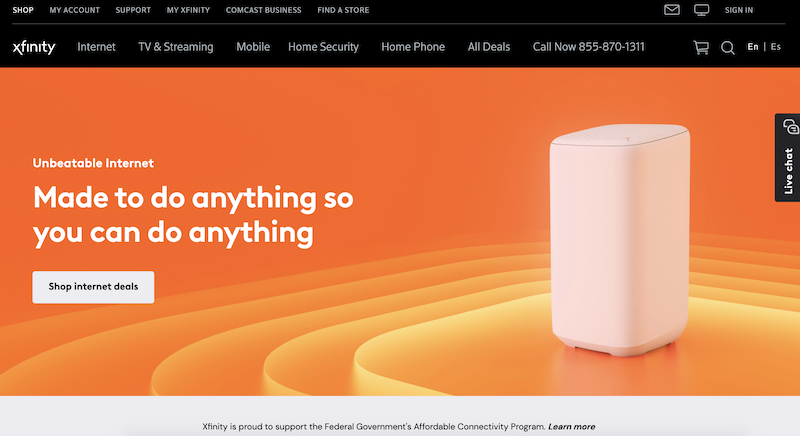Click the TV monitor icon
800x436 pixels.
[702, 10]
